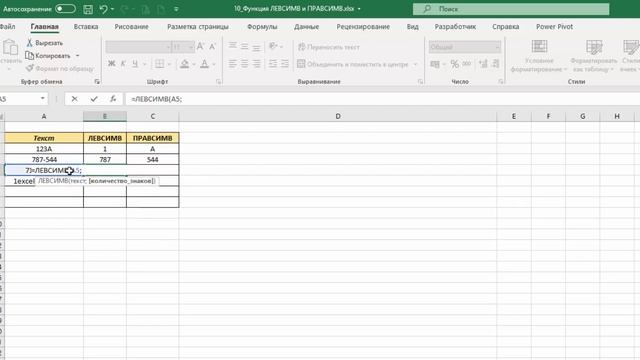Decrease indent icon
The height and width of the screenshot is (360, 640).
(x=273, y=64)
